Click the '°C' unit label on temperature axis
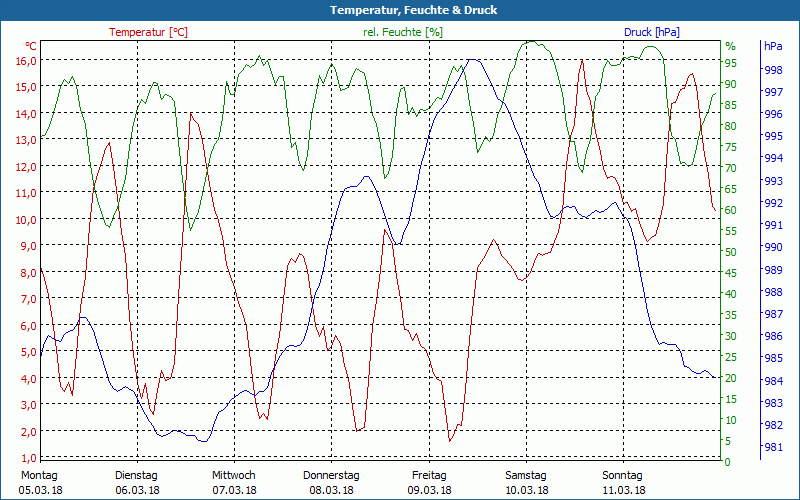The image size is (800, 500). [31, 46]
